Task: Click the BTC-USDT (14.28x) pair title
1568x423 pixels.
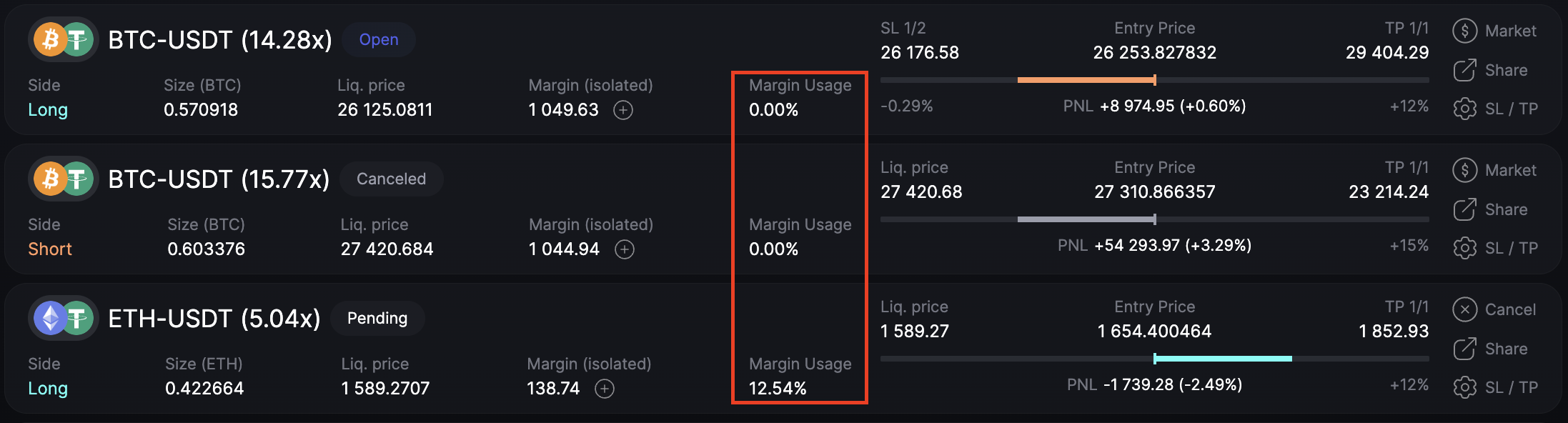Action: 219,40
